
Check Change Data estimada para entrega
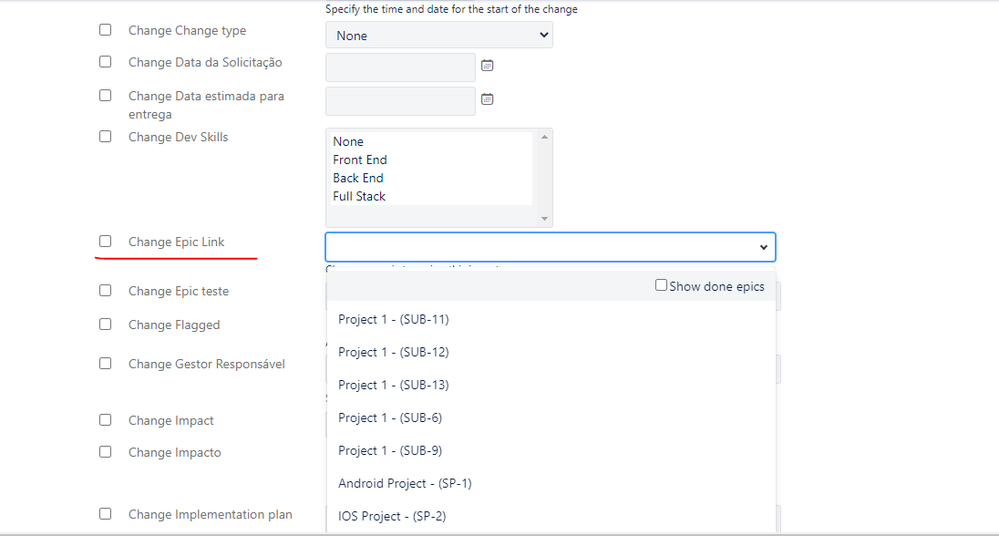[x=105, y=96]
